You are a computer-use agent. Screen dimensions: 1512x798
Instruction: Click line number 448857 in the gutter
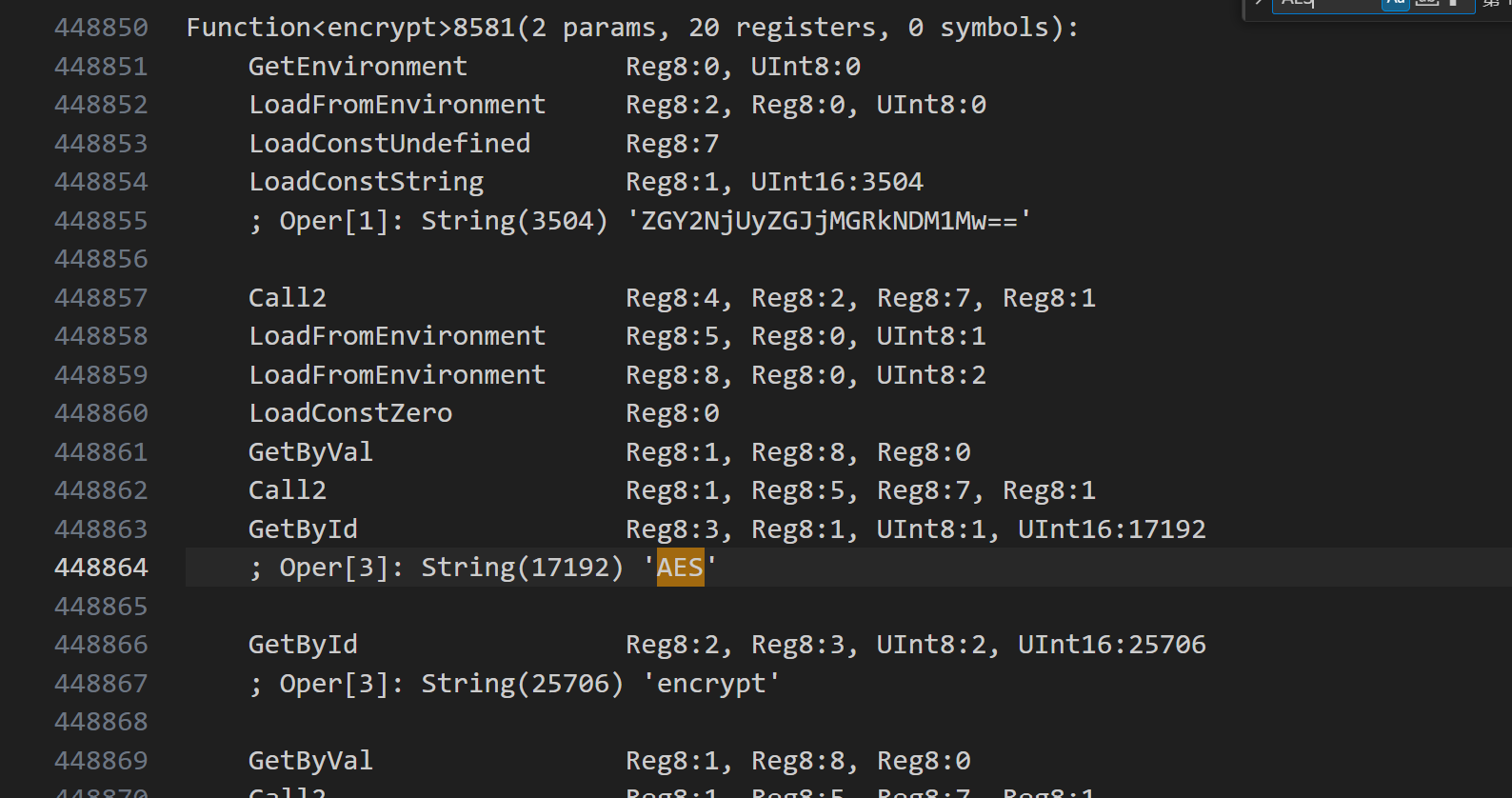[x=101, y=298]
